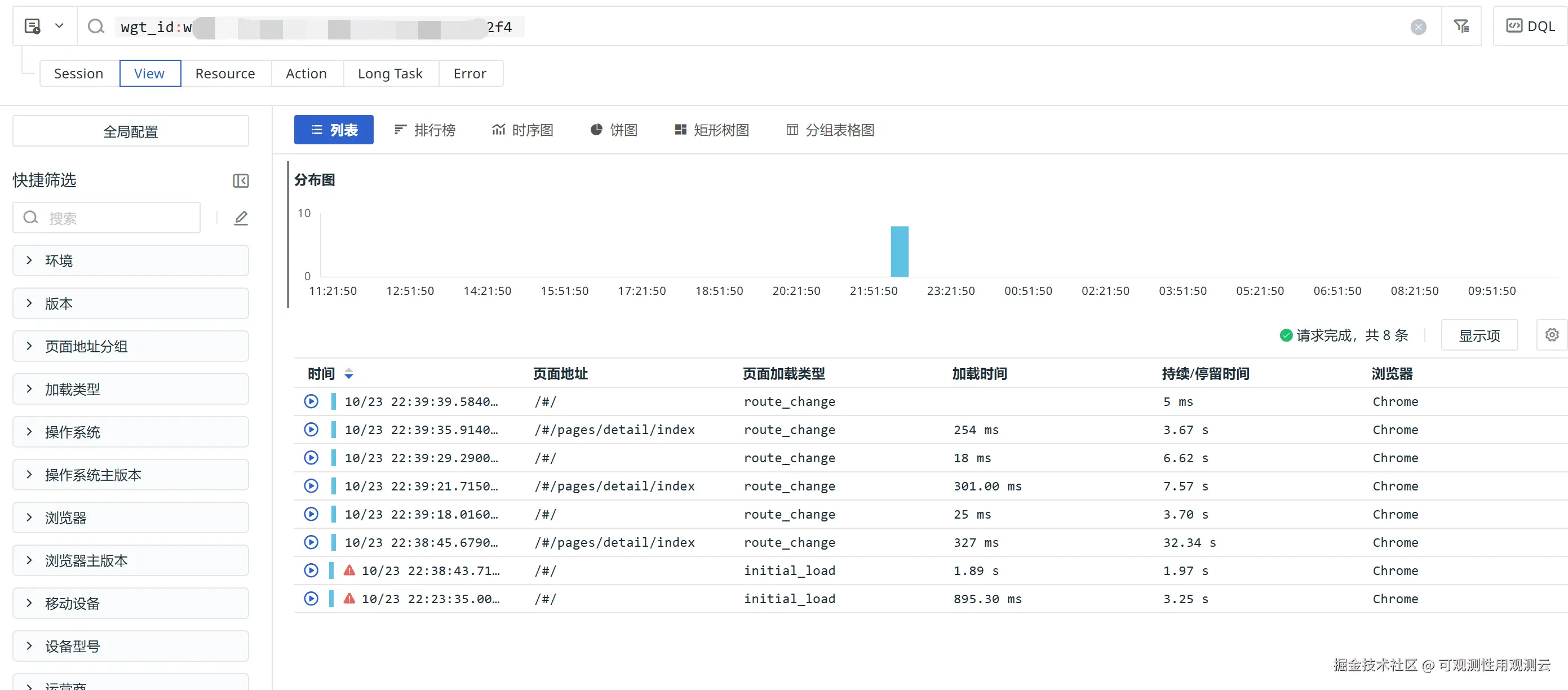
Task: Click the error warning icon on 22:38:43 row
Action: (x=349, y=570)
